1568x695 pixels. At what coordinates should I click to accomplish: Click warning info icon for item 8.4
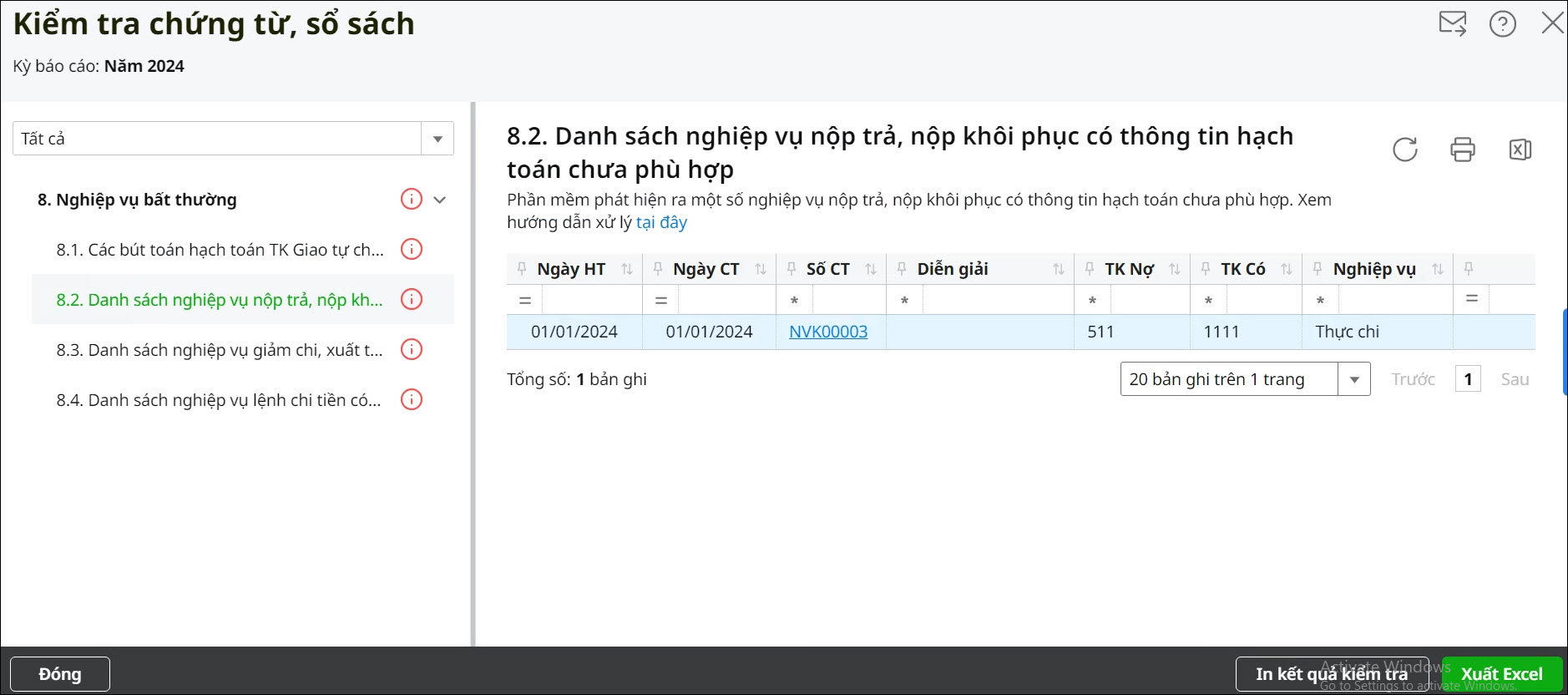(x=412, y=399)
